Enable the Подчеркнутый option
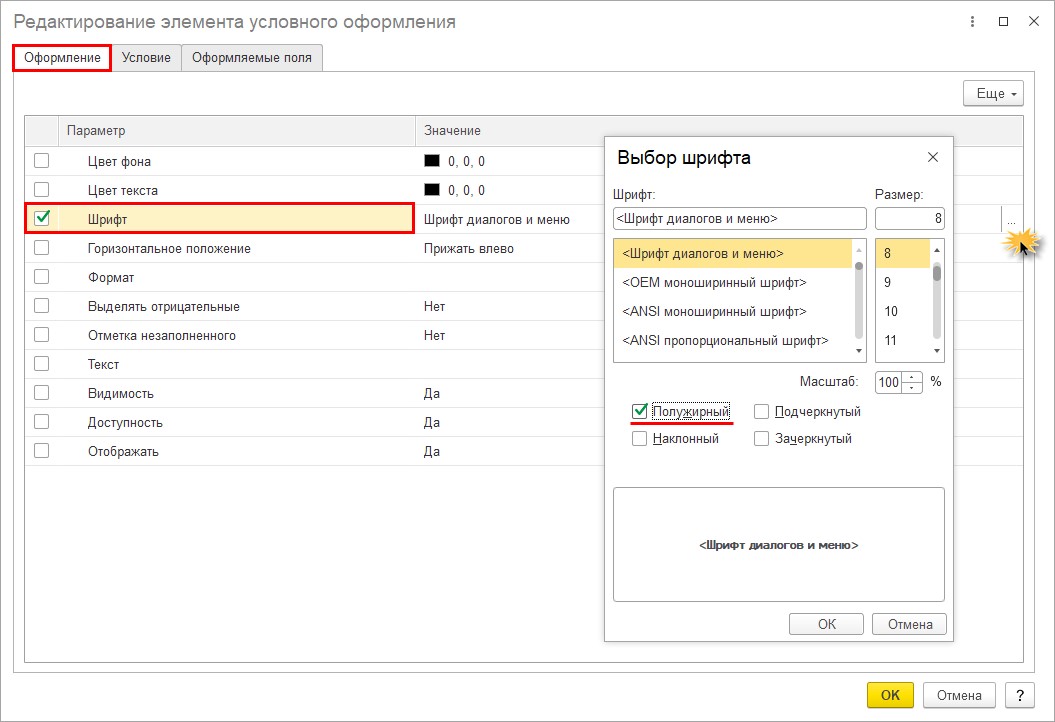1055x722 pixels. pos(762,411)
